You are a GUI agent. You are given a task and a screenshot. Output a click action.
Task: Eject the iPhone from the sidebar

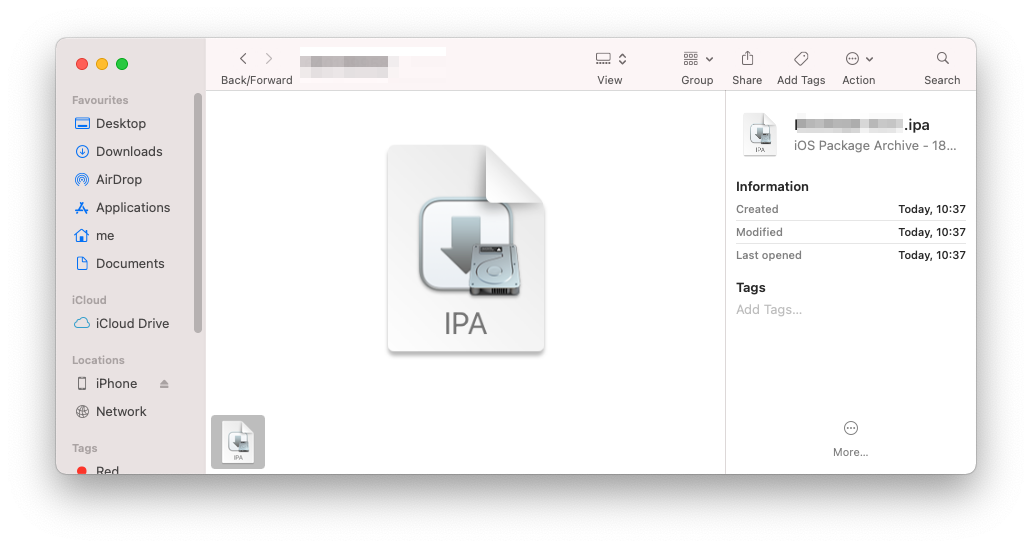click(x=164, y=384)
